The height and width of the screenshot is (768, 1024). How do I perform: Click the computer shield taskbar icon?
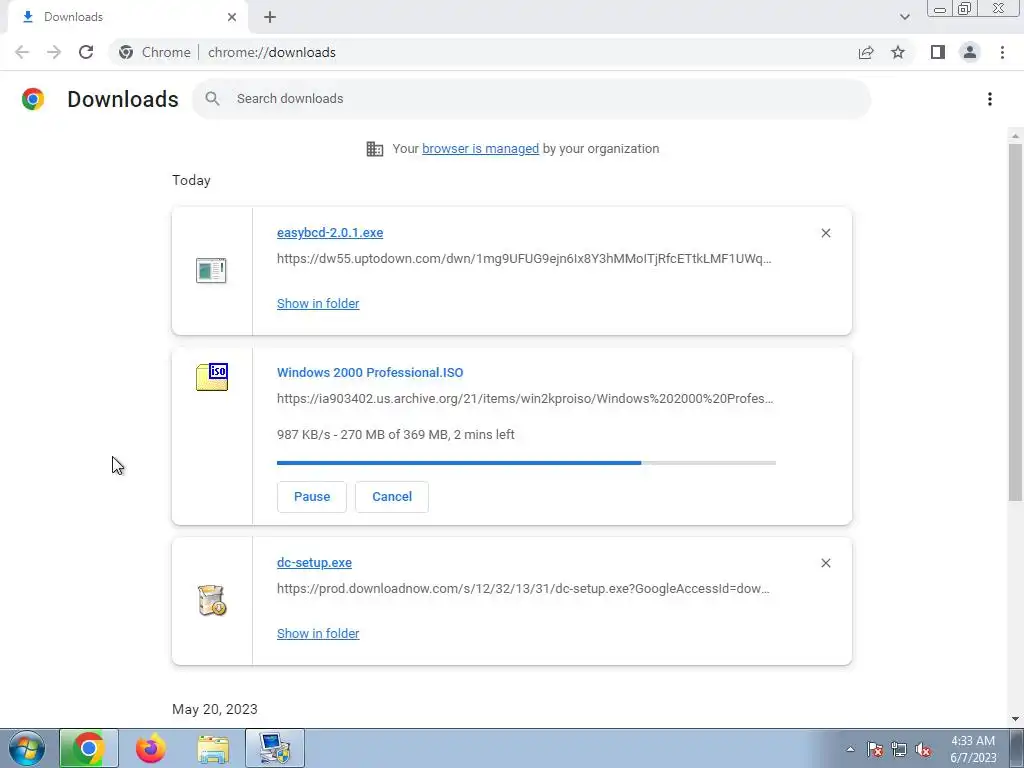click(x=274, y=748)
